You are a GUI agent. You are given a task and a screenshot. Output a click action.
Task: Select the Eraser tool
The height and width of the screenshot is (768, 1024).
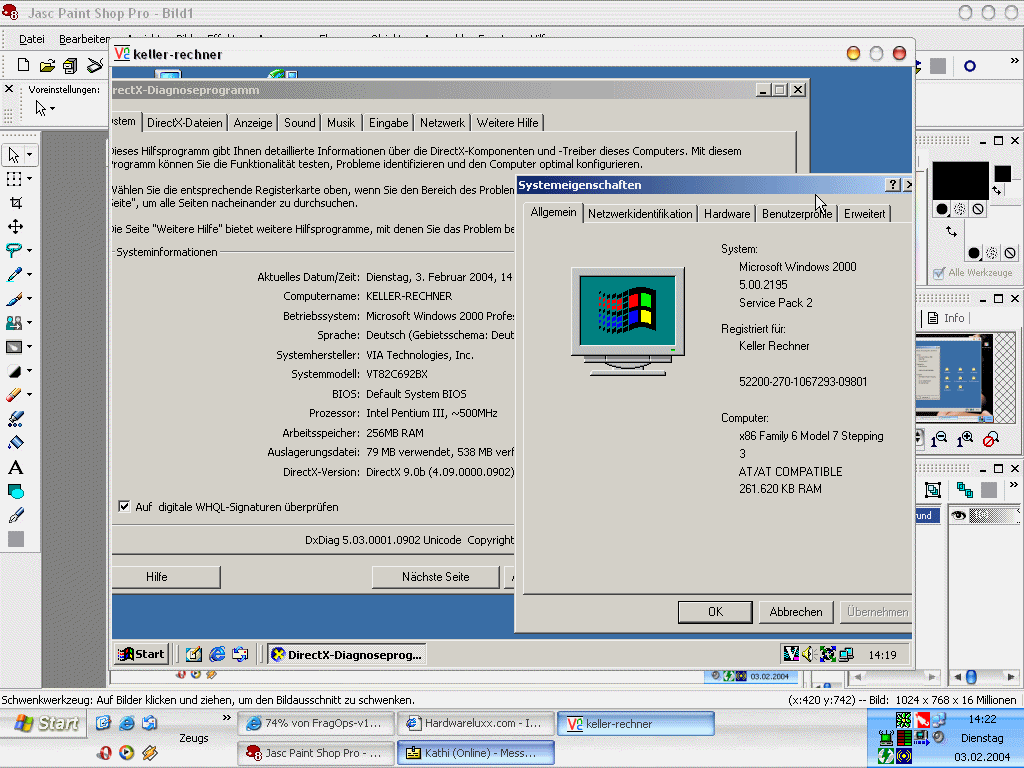click(14, 394)
